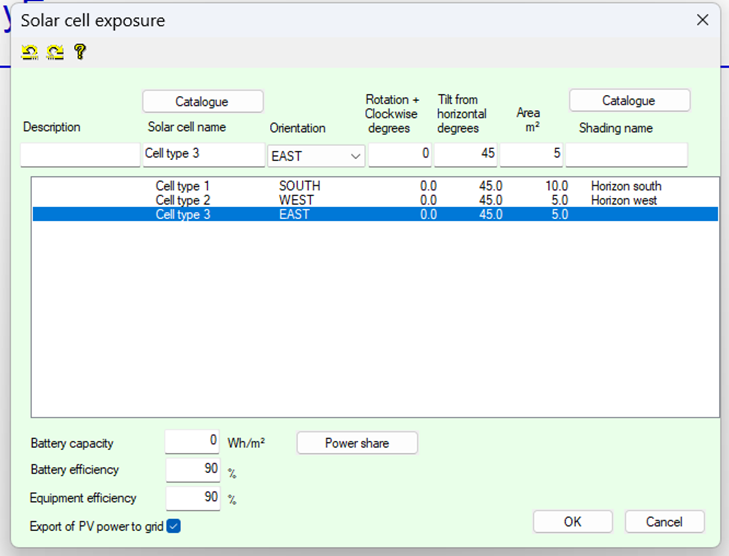
Task: Click the Description input field
Action: tap(80, 155)
